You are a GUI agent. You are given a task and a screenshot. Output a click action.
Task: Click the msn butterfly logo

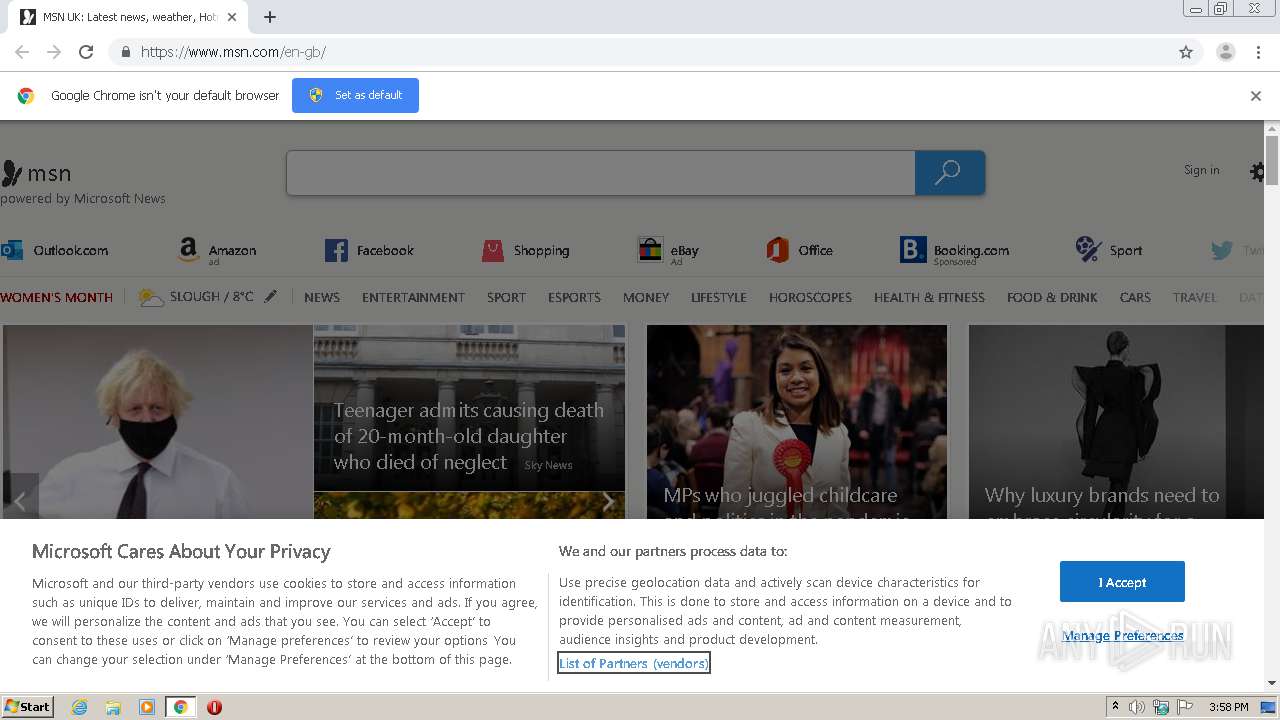coord(36,173)
